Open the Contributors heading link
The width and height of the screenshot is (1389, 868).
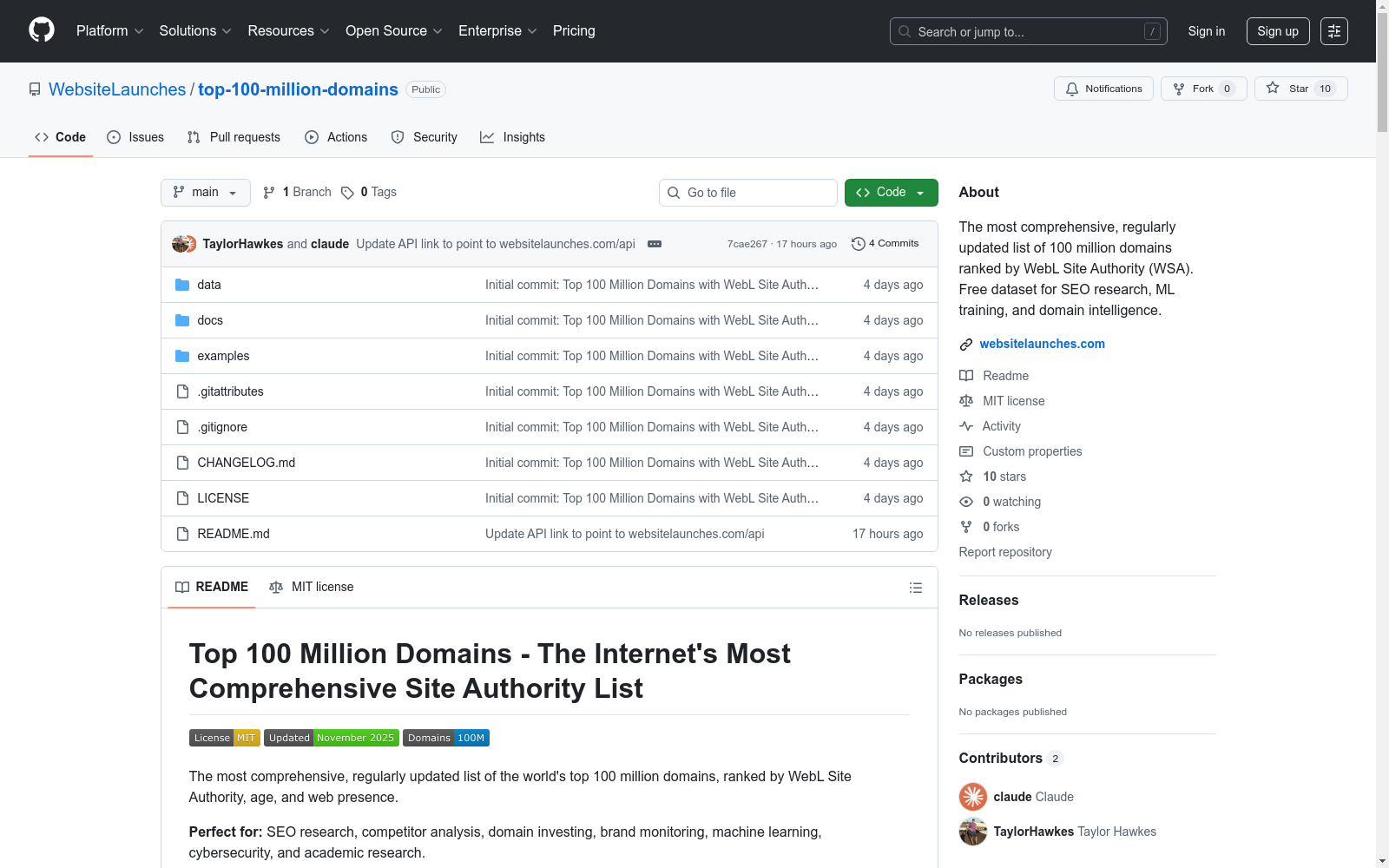pos(1011,759)
